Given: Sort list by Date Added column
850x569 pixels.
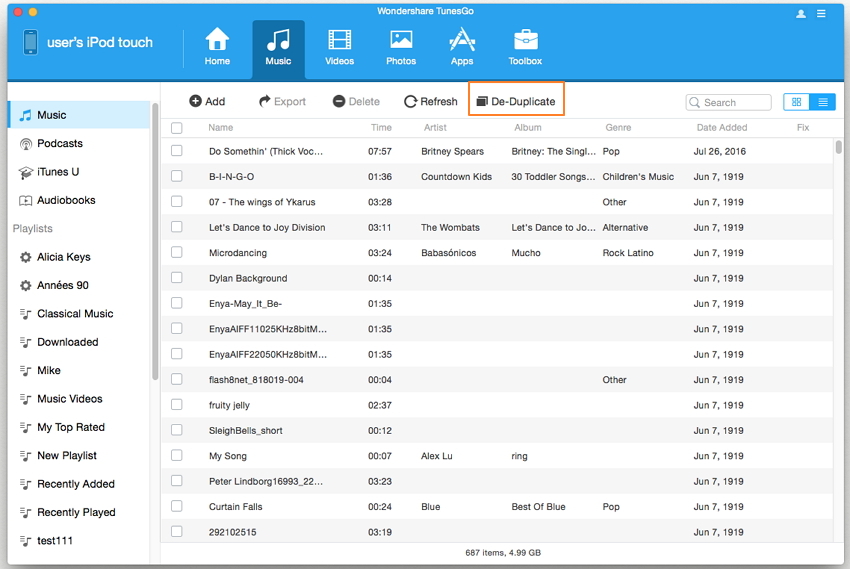Looking at the screenshot, I should 722,128.
